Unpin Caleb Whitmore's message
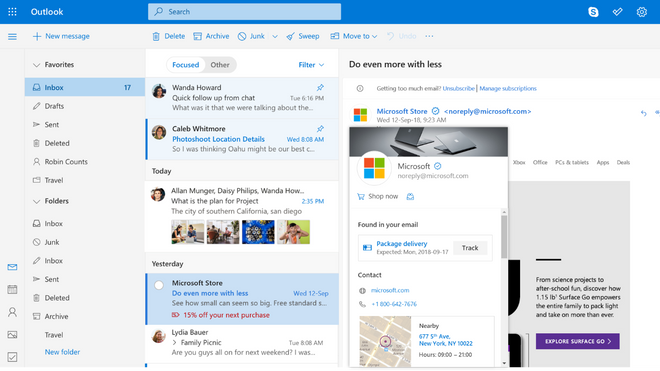Image resolution: width=660 pixels, height=371 pixels. [320, 129]
